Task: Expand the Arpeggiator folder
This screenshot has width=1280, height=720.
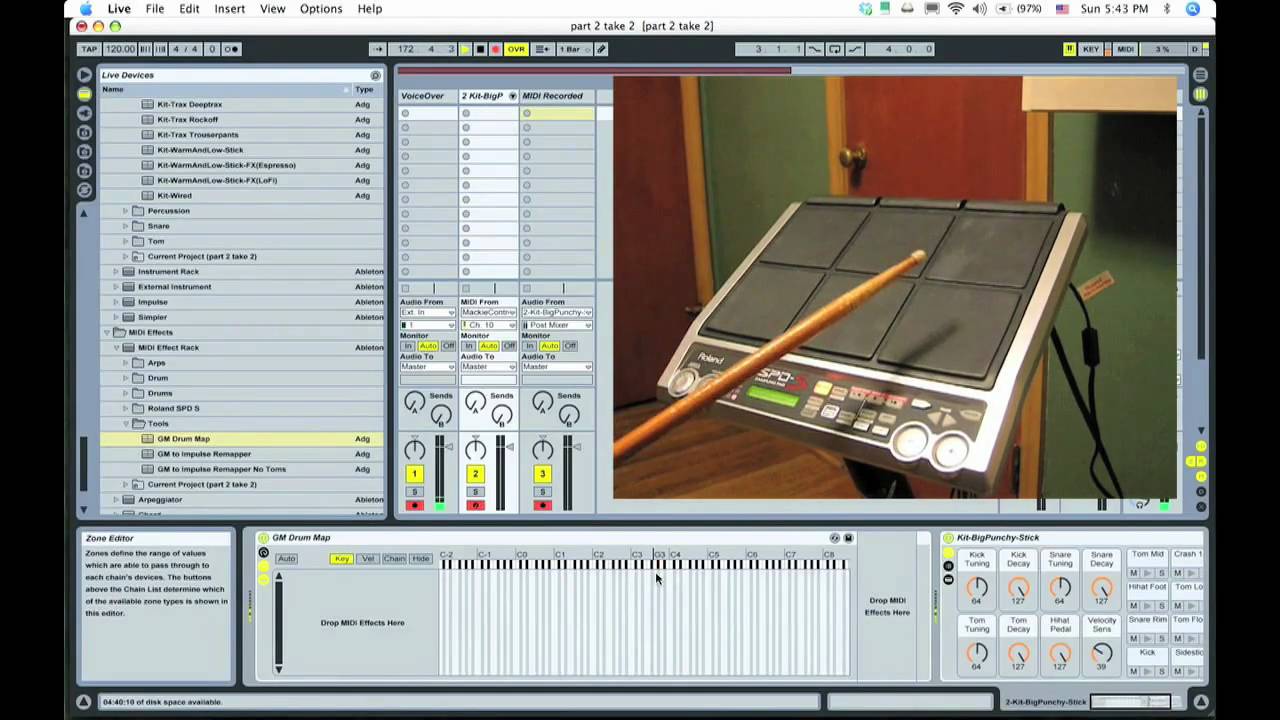Action: (x=116, y=500)
